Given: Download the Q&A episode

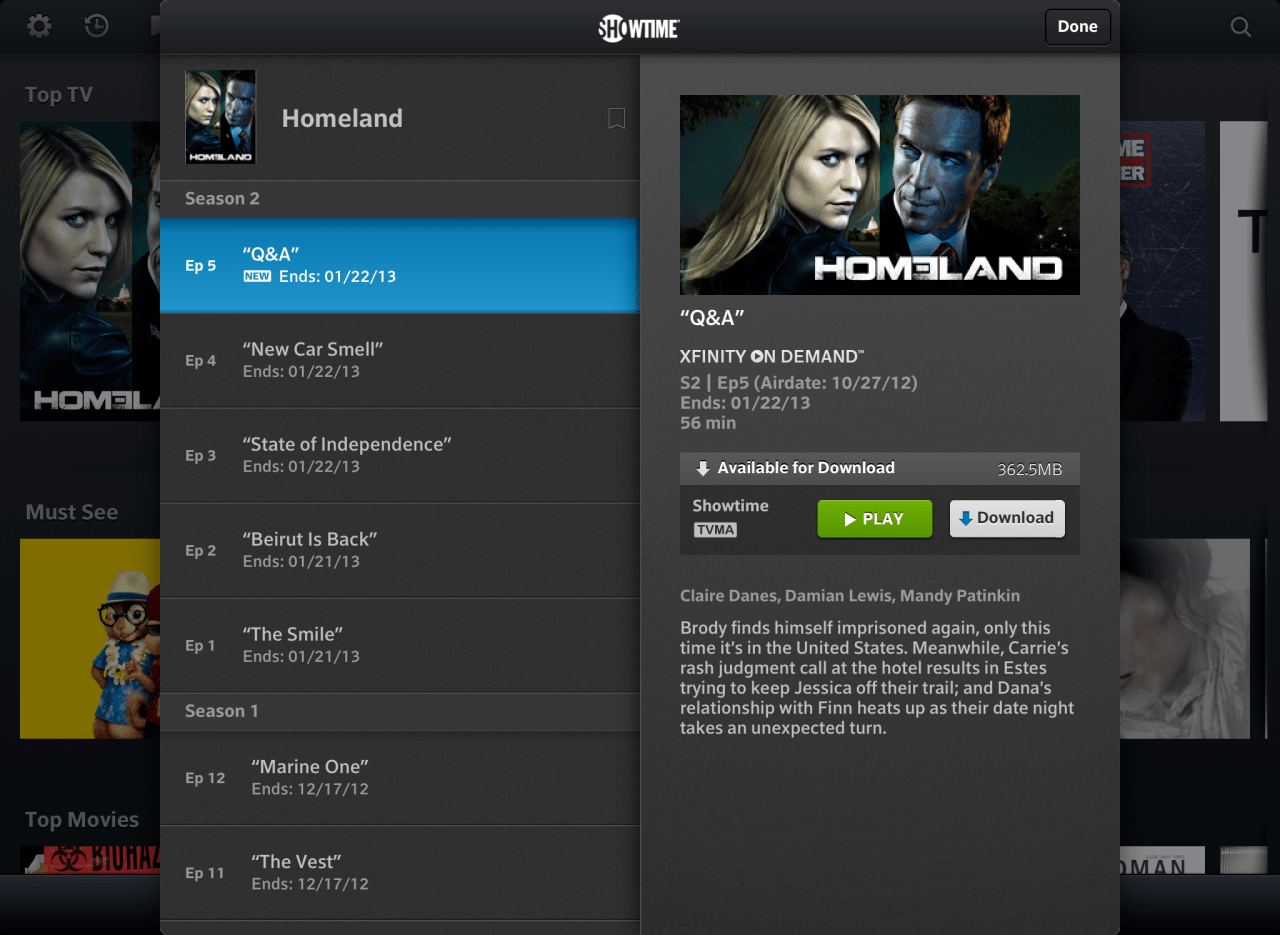Looking at the screenshot, I should [x=1007, y=518].
